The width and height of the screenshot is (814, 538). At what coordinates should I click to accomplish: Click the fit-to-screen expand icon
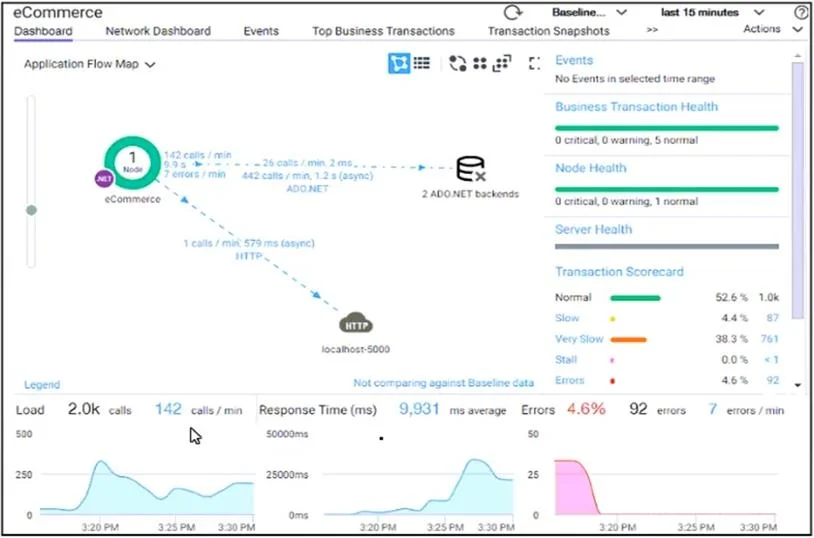pos(534,63)
